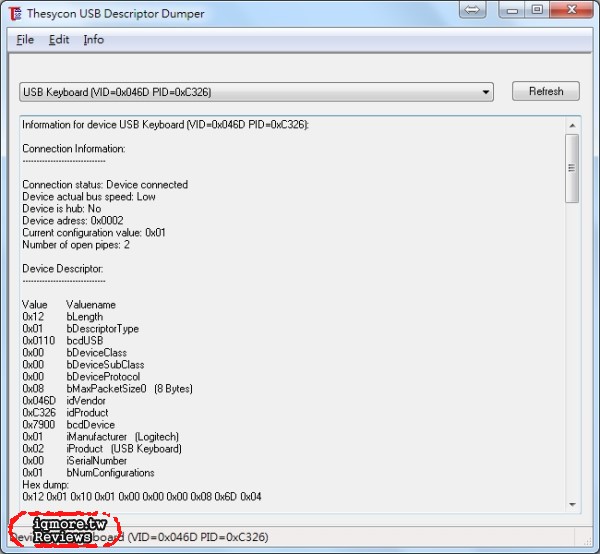The width and height of the screenshot is (600, 554).
Task: Open the File menu
Action: click(25, 40)
